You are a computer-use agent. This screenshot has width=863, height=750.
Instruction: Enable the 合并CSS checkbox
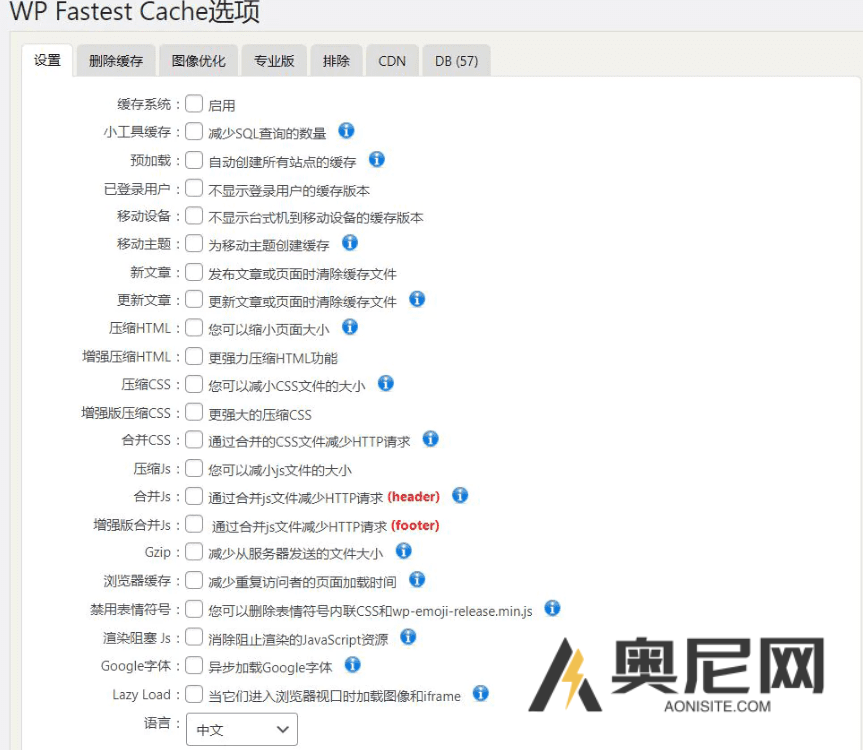pyautogui.click(x=194, y=440)
